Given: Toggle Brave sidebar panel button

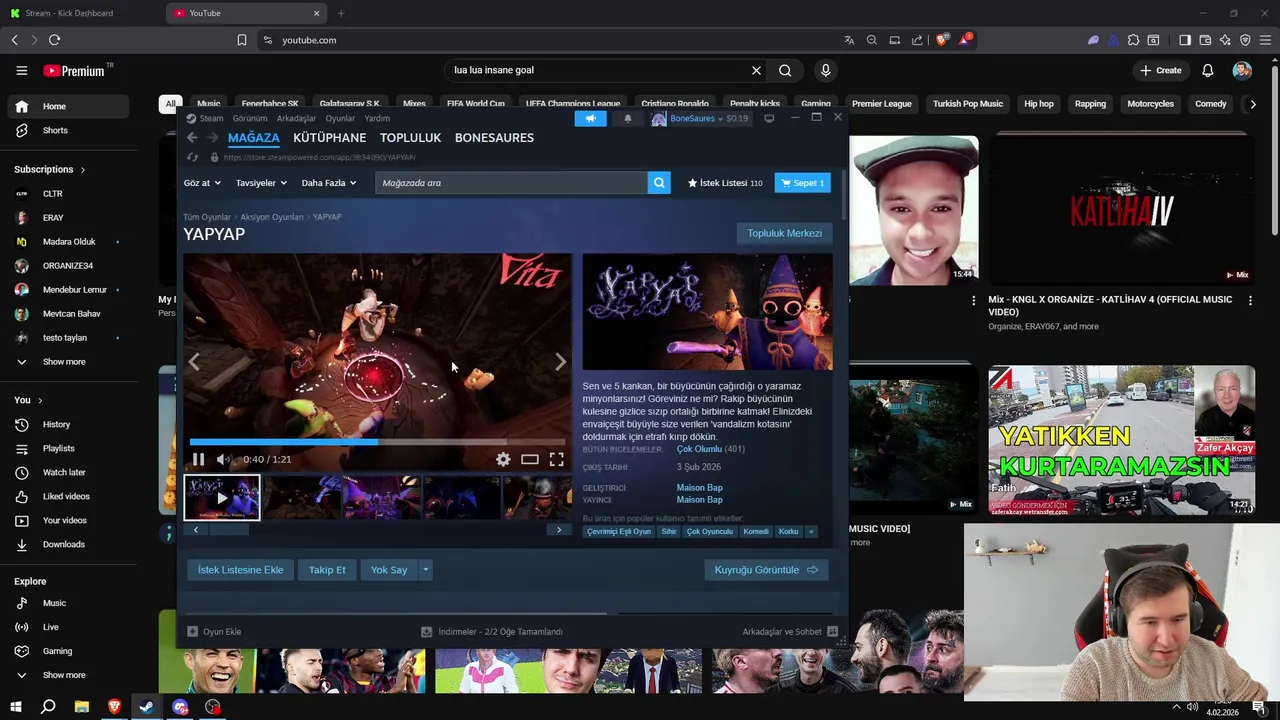Looking at the screenshot, I should (1185, 40).
